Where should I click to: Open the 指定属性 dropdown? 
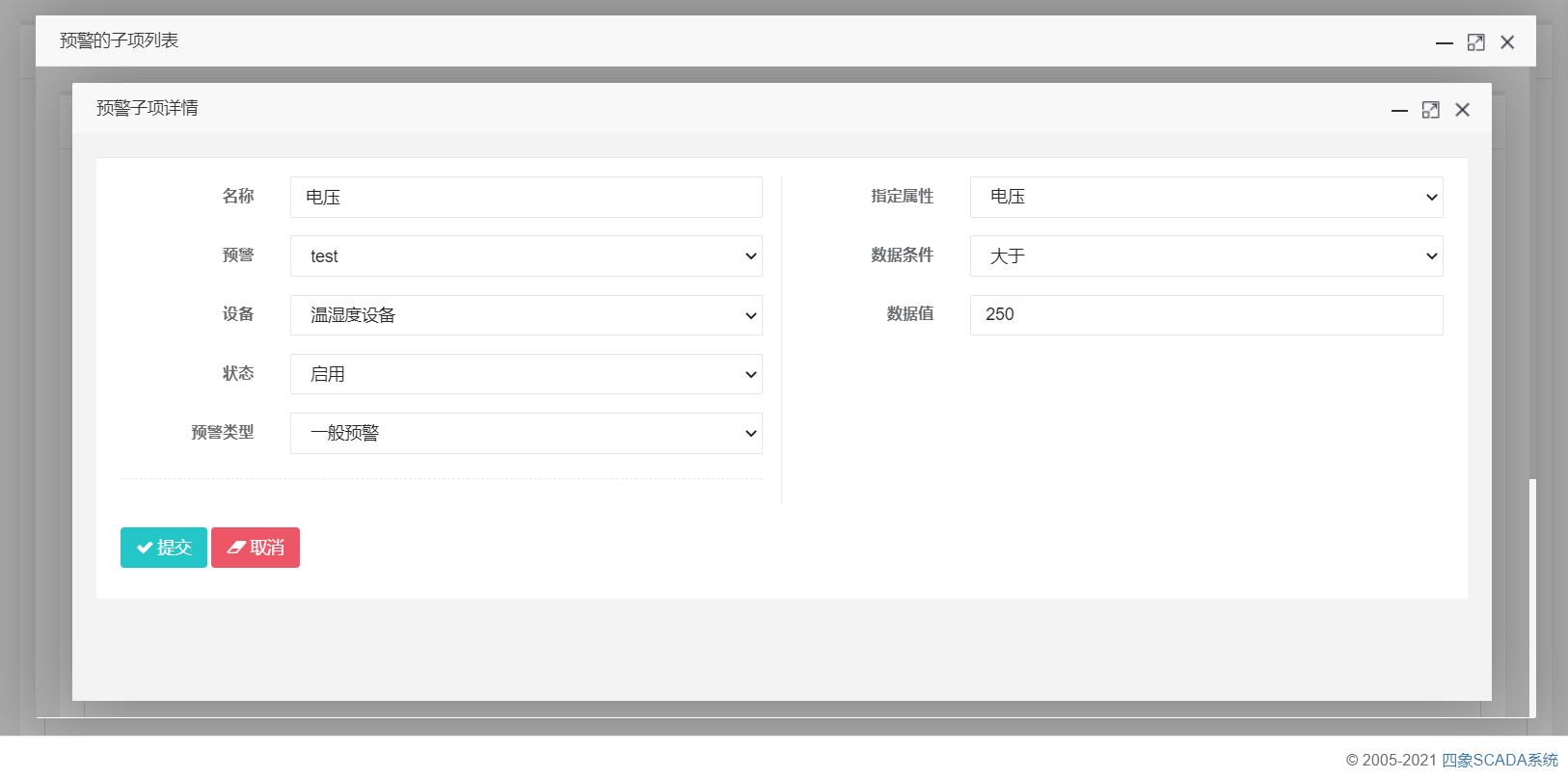point(1205,198)
